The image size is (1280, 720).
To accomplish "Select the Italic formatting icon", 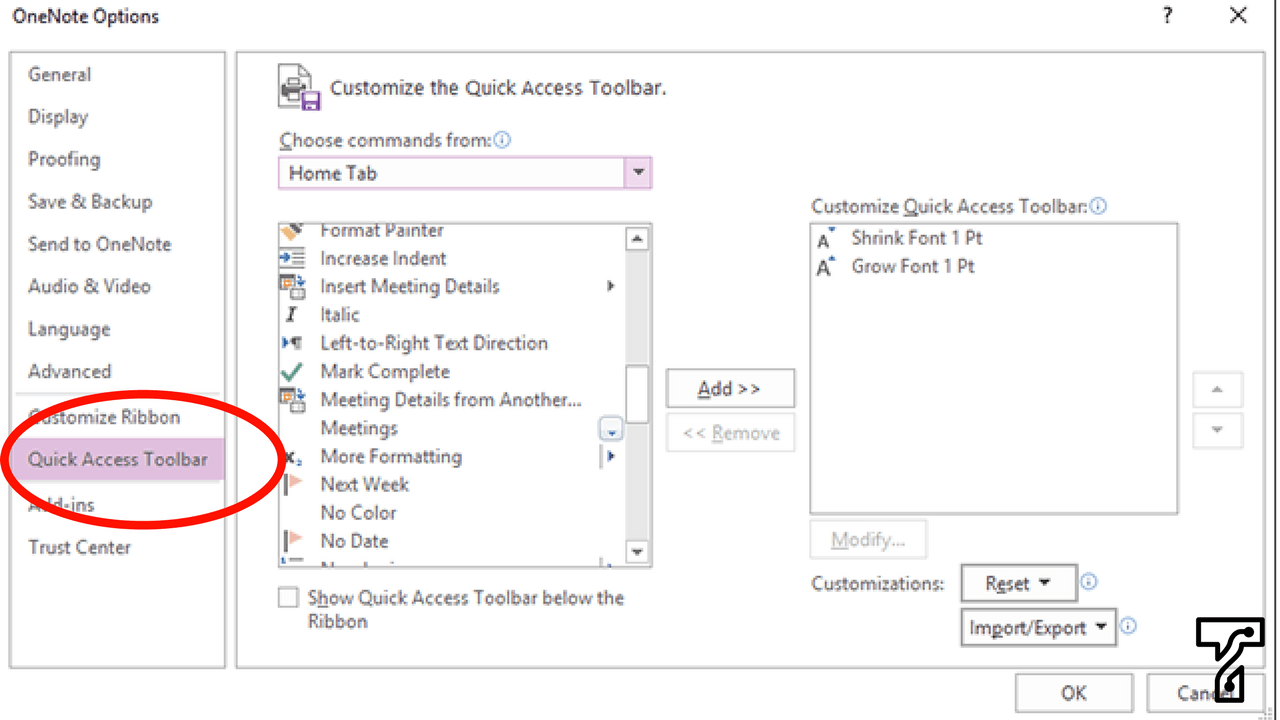I will click(x=293, y=315).
